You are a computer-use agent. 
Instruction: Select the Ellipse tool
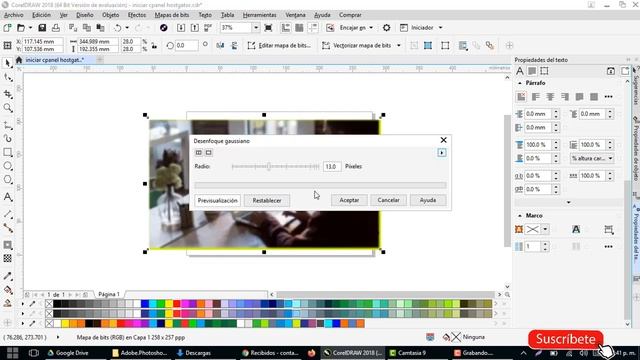point(7,166)
